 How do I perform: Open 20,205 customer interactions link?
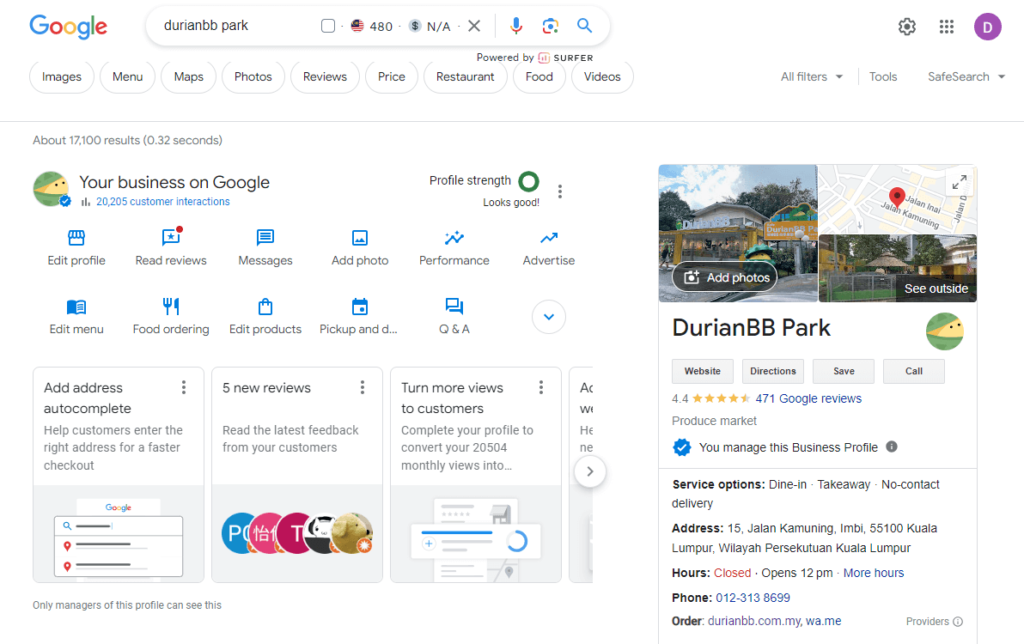163,202
